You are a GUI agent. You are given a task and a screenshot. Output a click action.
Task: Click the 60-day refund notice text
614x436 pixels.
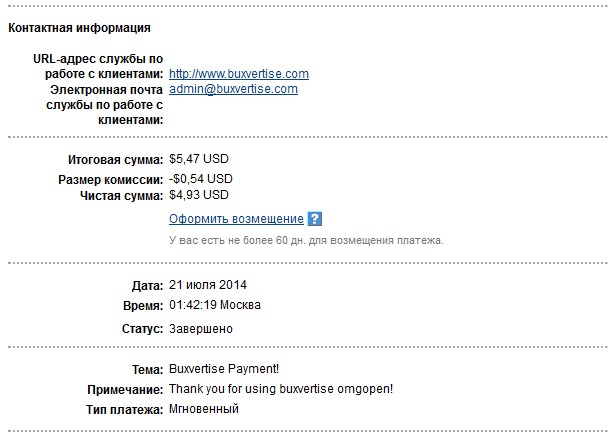coord(306,241)
